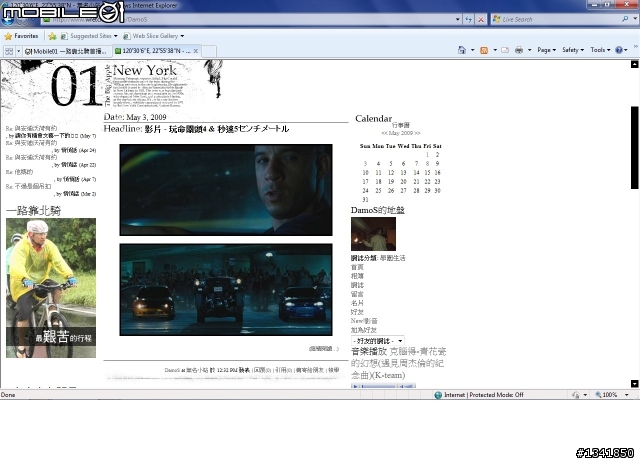This screenshot has width=640, height=461.
Task: Expand the RSS feeds dropdown arrow
Action: [x=495, y=50]
